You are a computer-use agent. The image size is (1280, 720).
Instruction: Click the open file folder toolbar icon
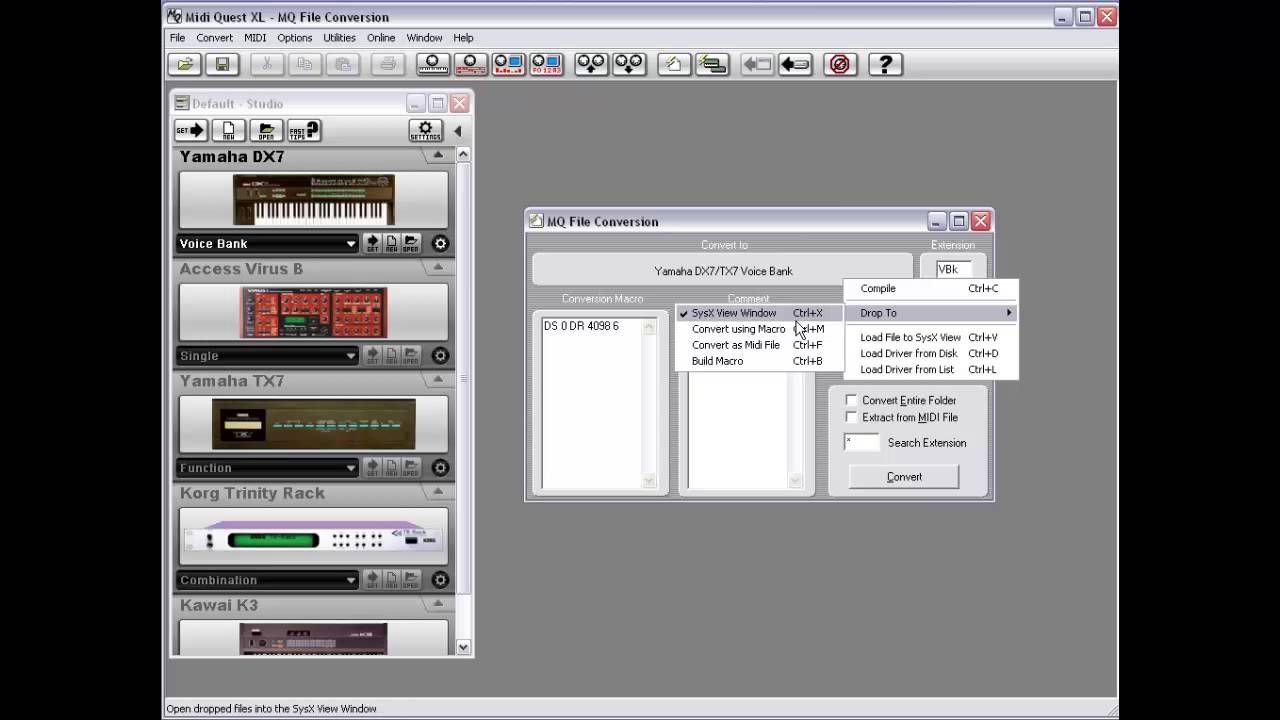(184, 64)
